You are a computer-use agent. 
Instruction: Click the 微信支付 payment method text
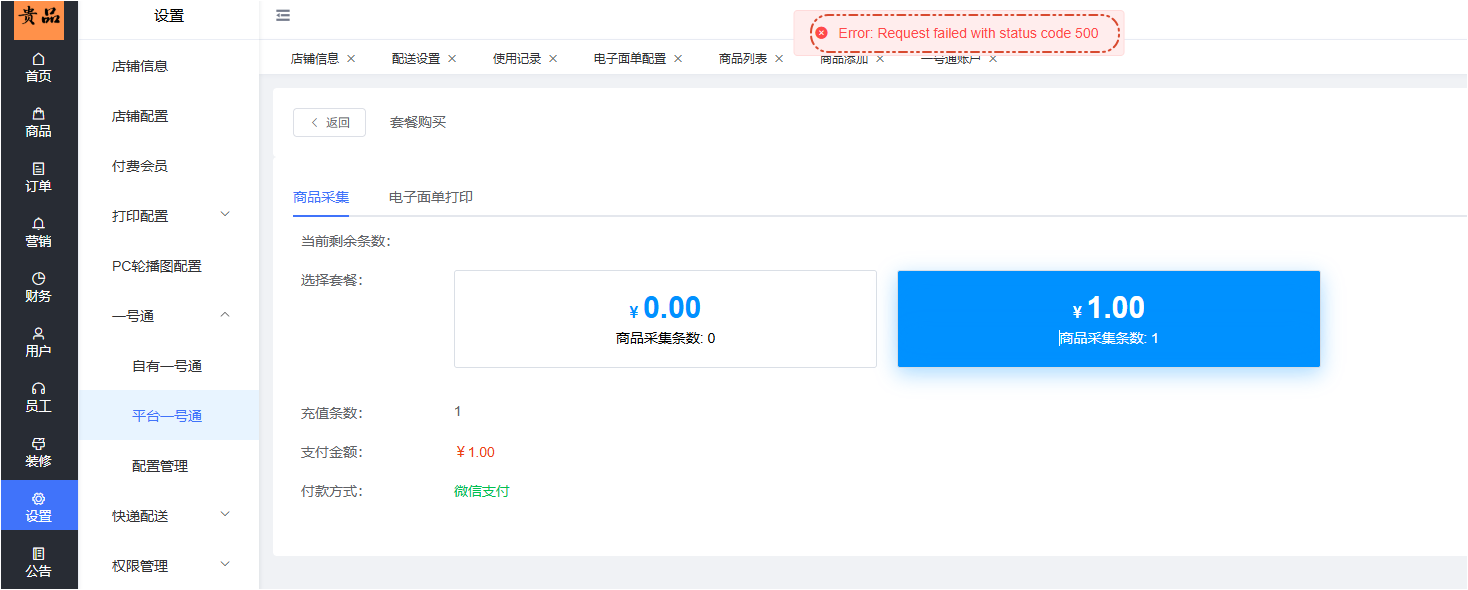coord(482,492)
